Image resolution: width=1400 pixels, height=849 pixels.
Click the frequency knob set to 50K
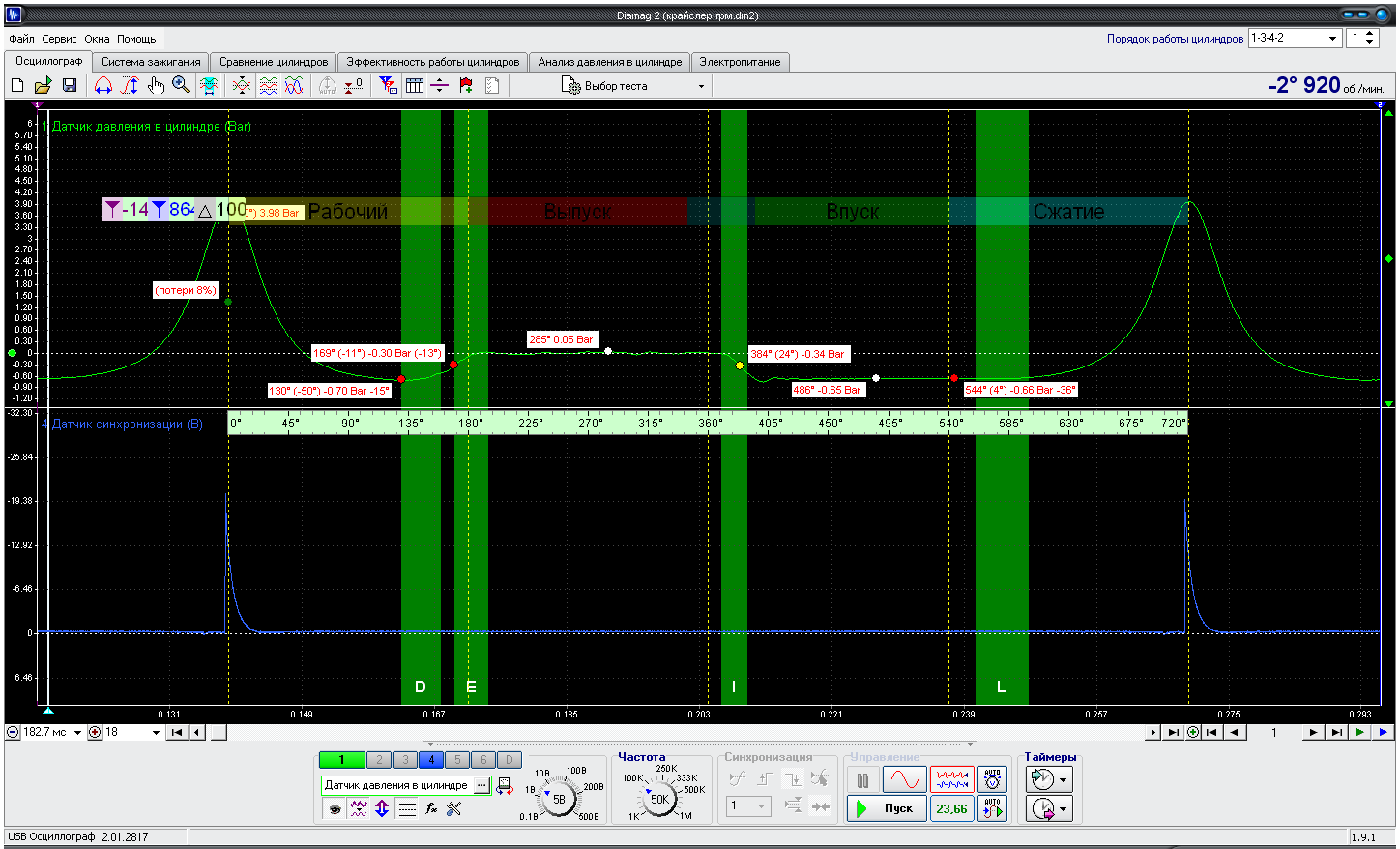coord(659,799)
